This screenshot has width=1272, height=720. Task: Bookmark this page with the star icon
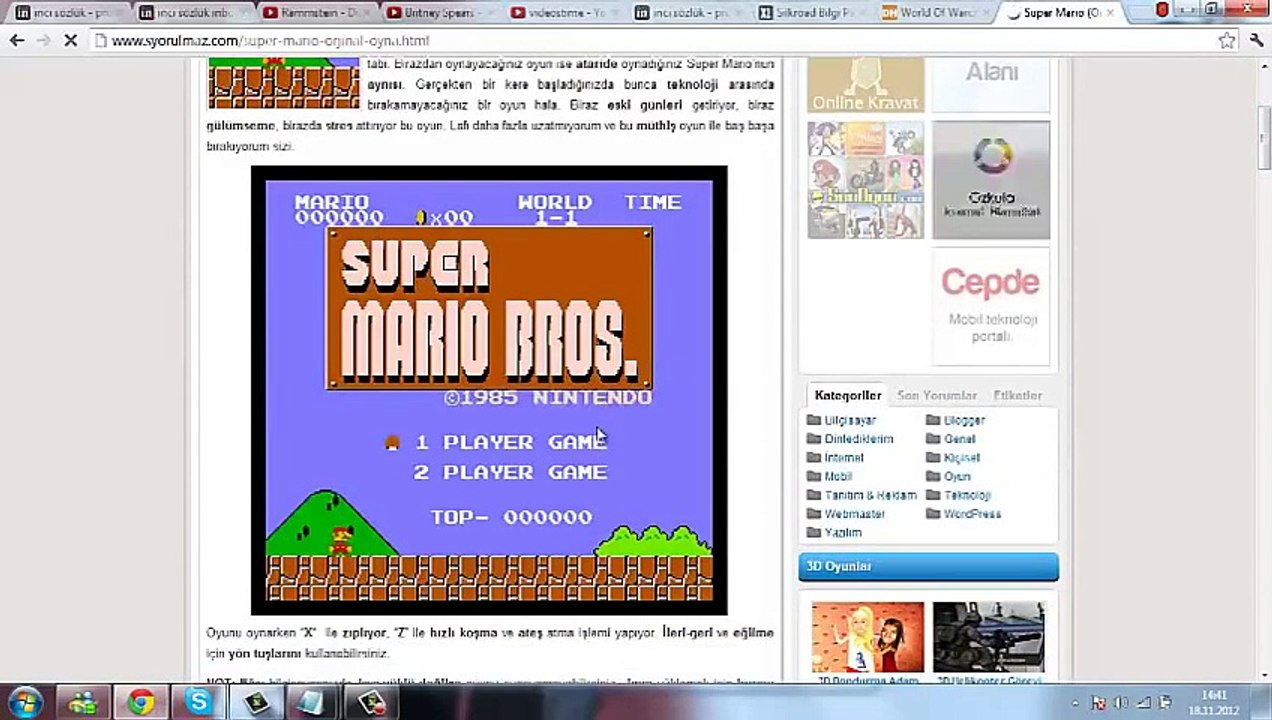tap(1227, 41)
